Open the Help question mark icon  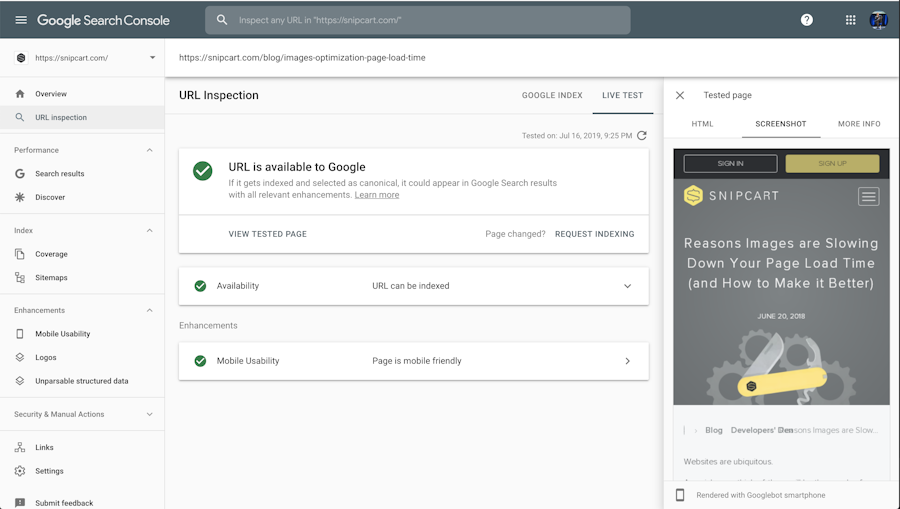point(806,20)
